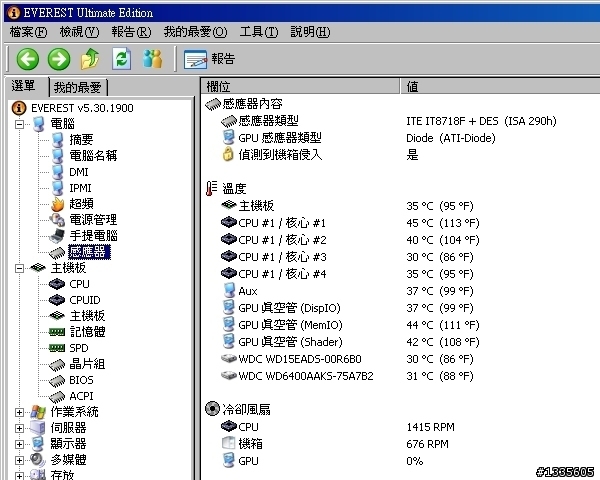Click the Refresh toolbar icon
Screen dimensions: 600x480
tap(122, 59)
